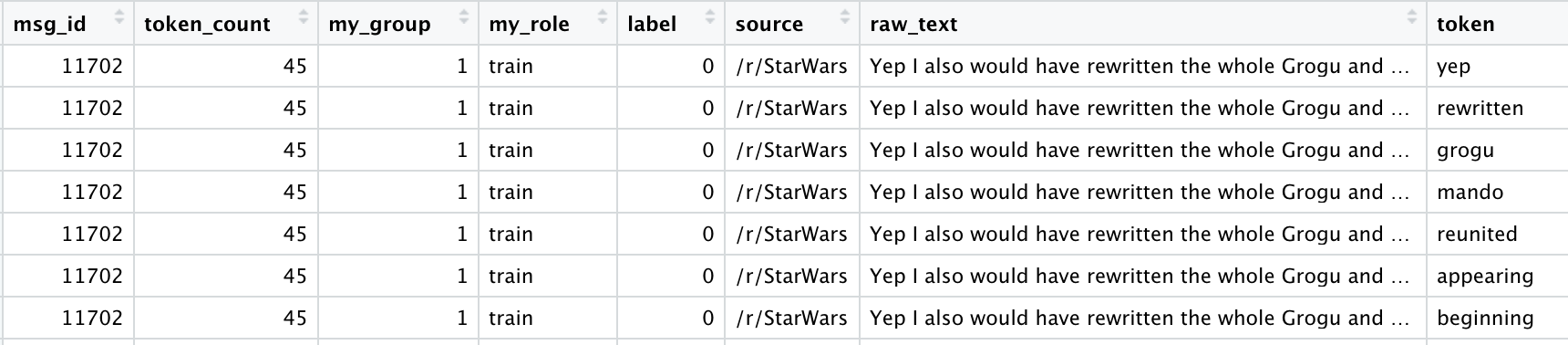Click my_group value 1 in 'appearing' row
The width and height of the screenshot is (1568, 345).
click(462, 277)
